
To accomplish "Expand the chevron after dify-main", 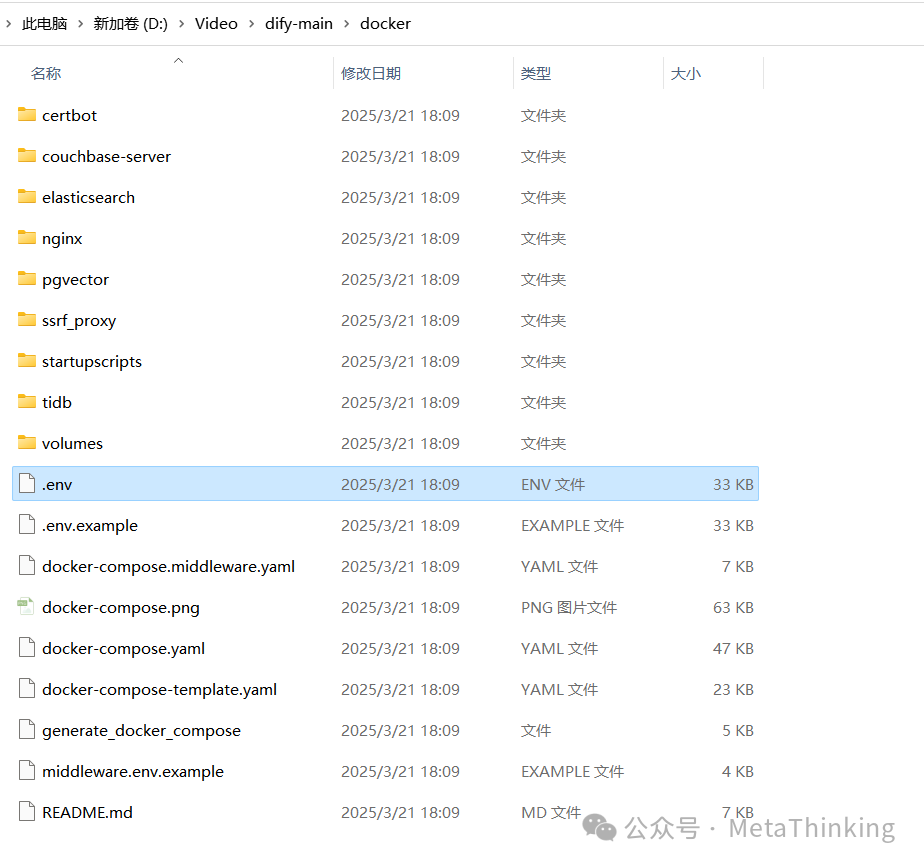I will coord(346,24).
